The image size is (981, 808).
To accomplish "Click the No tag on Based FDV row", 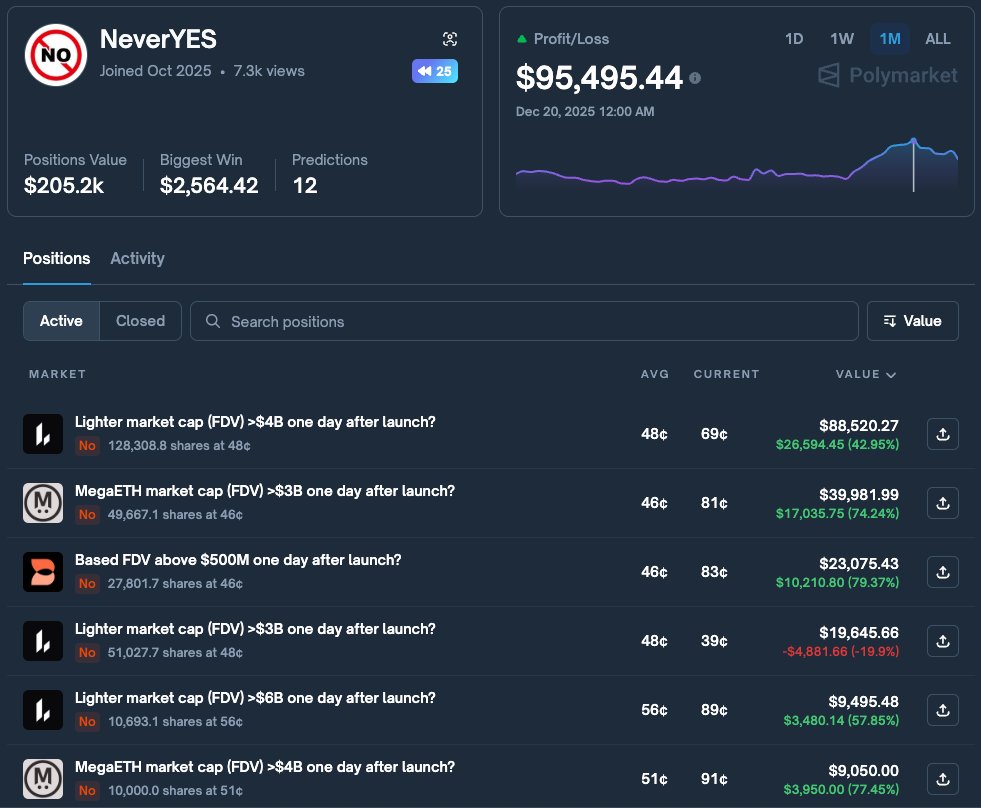I will [87, 583].
